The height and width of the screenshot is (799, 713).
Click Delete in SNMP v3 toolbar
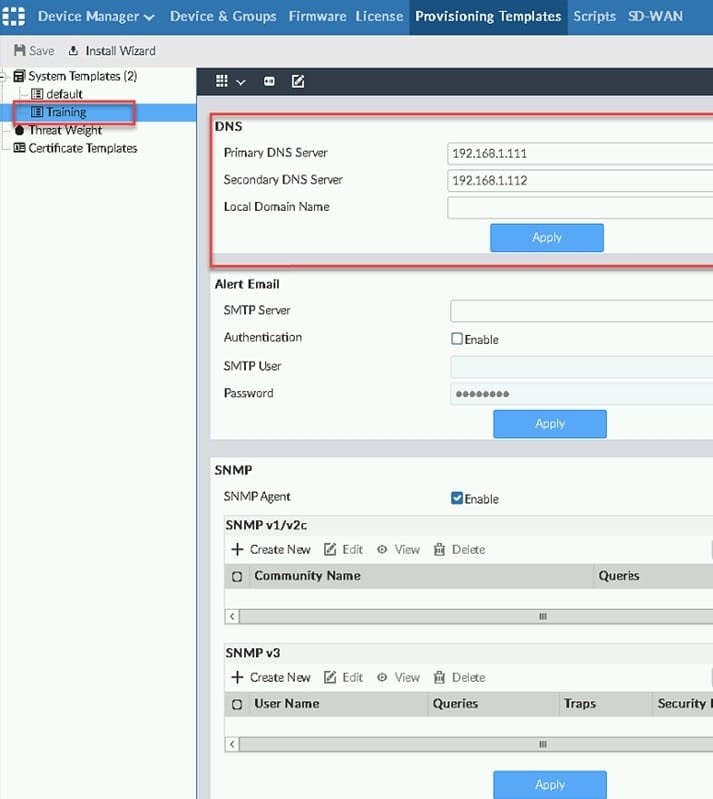[x=459, y=677]
